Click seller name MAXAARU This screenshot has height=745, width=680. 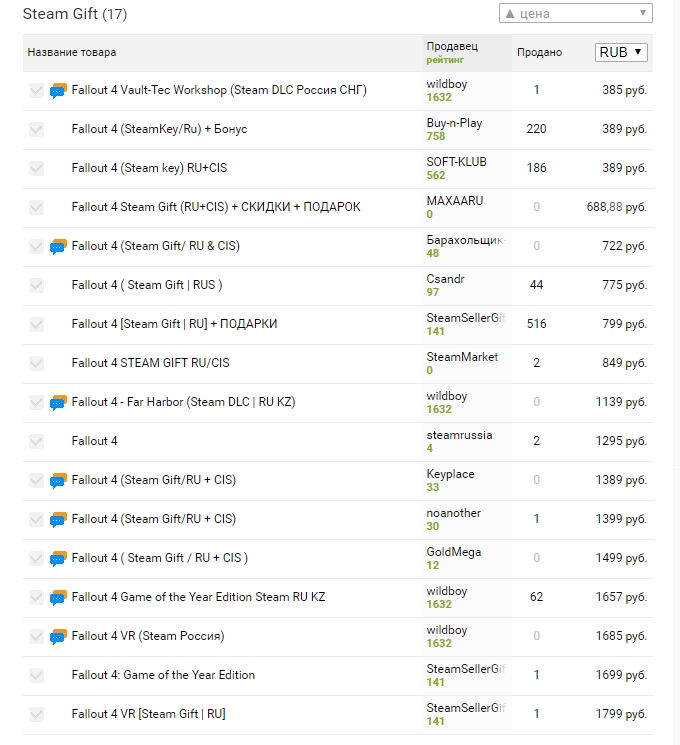455,201
